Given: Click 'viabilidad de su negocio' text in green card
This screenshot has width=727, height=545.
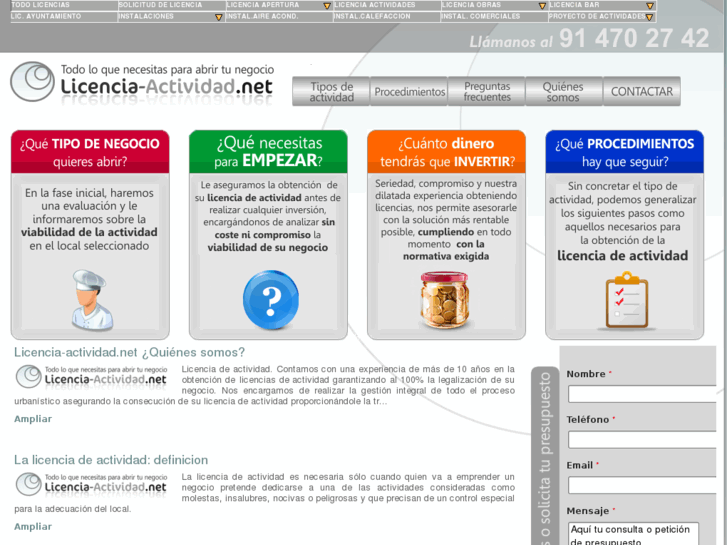Looking at the screenshot, I should (268, 248).
